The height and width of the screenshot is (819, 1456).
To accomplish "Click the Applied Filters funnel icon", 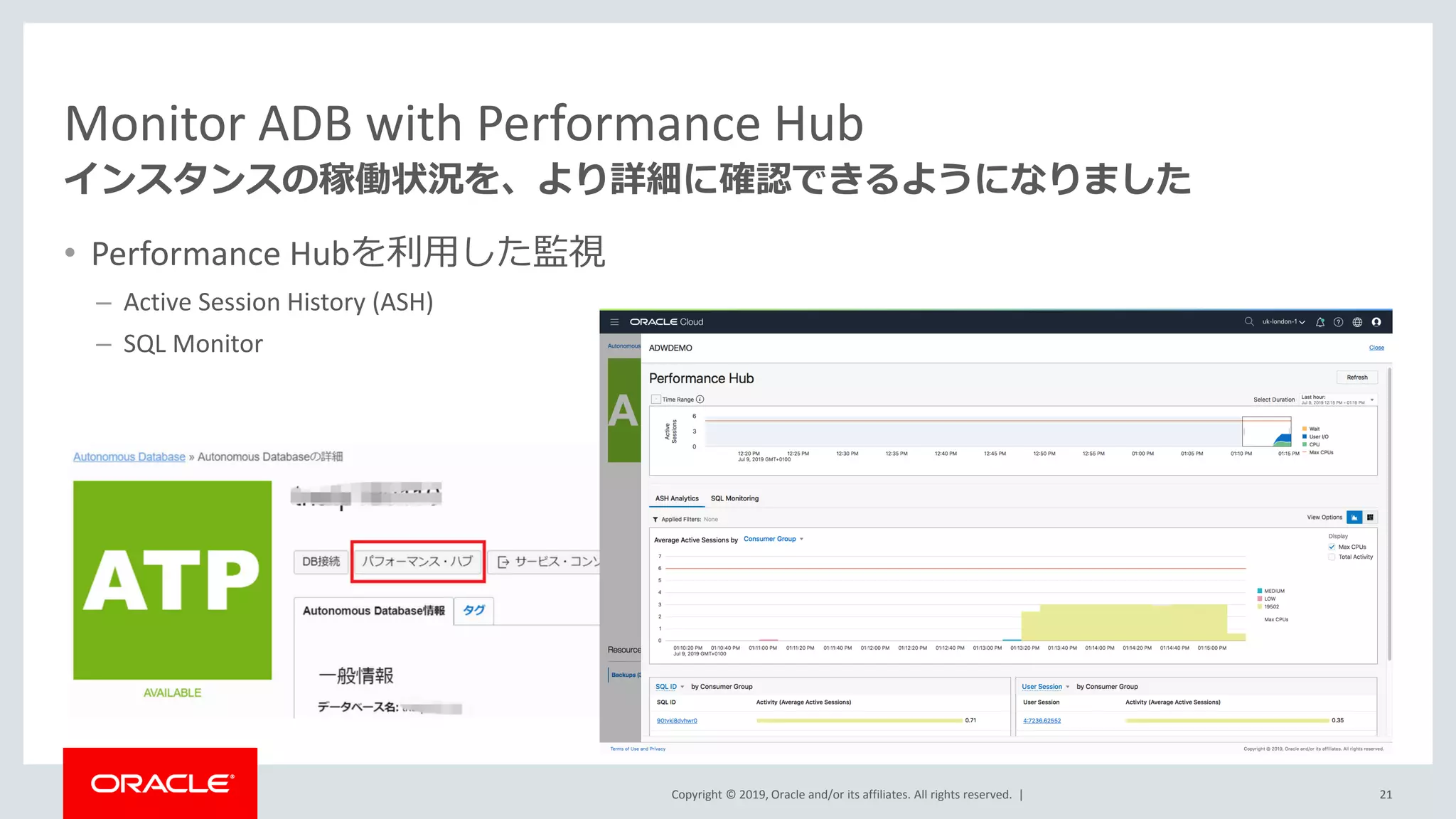I will point(655,520).
